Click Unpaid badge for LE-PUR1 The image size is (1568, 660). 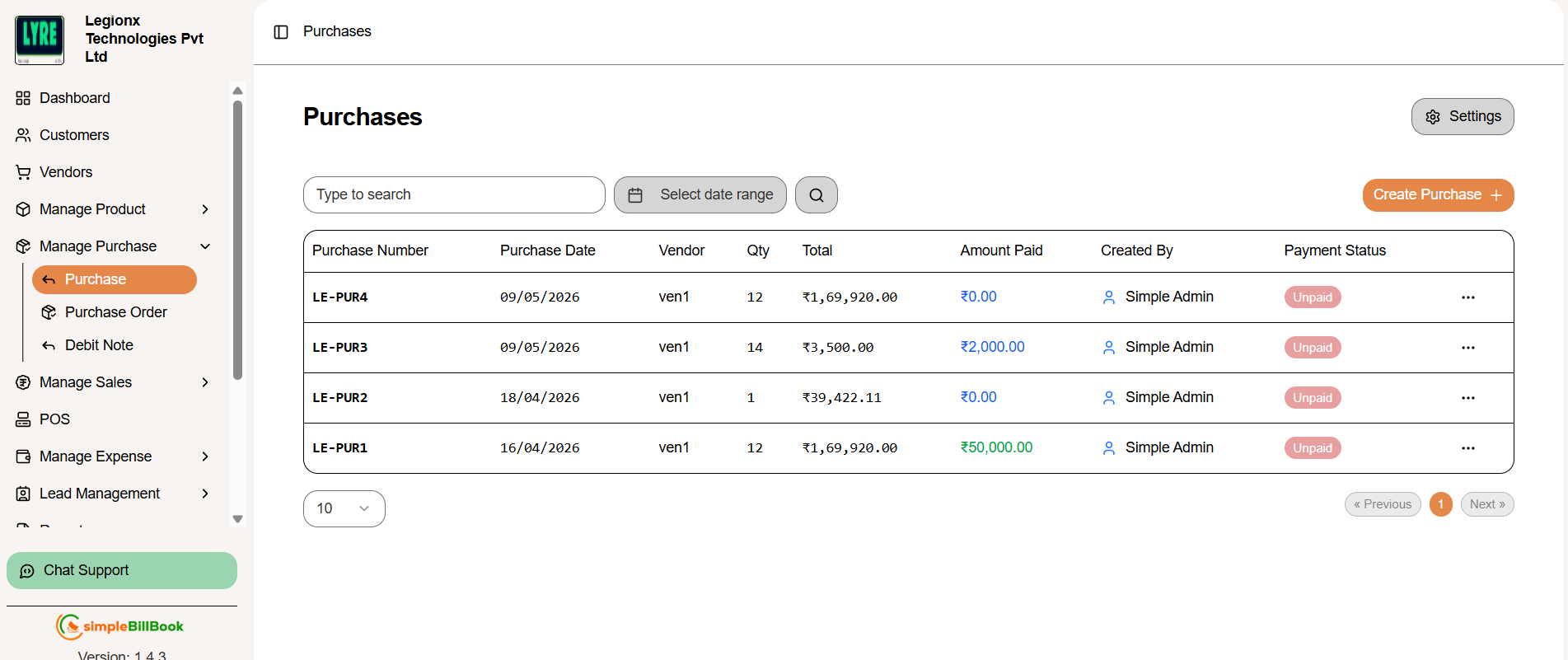pos(1313,448)
